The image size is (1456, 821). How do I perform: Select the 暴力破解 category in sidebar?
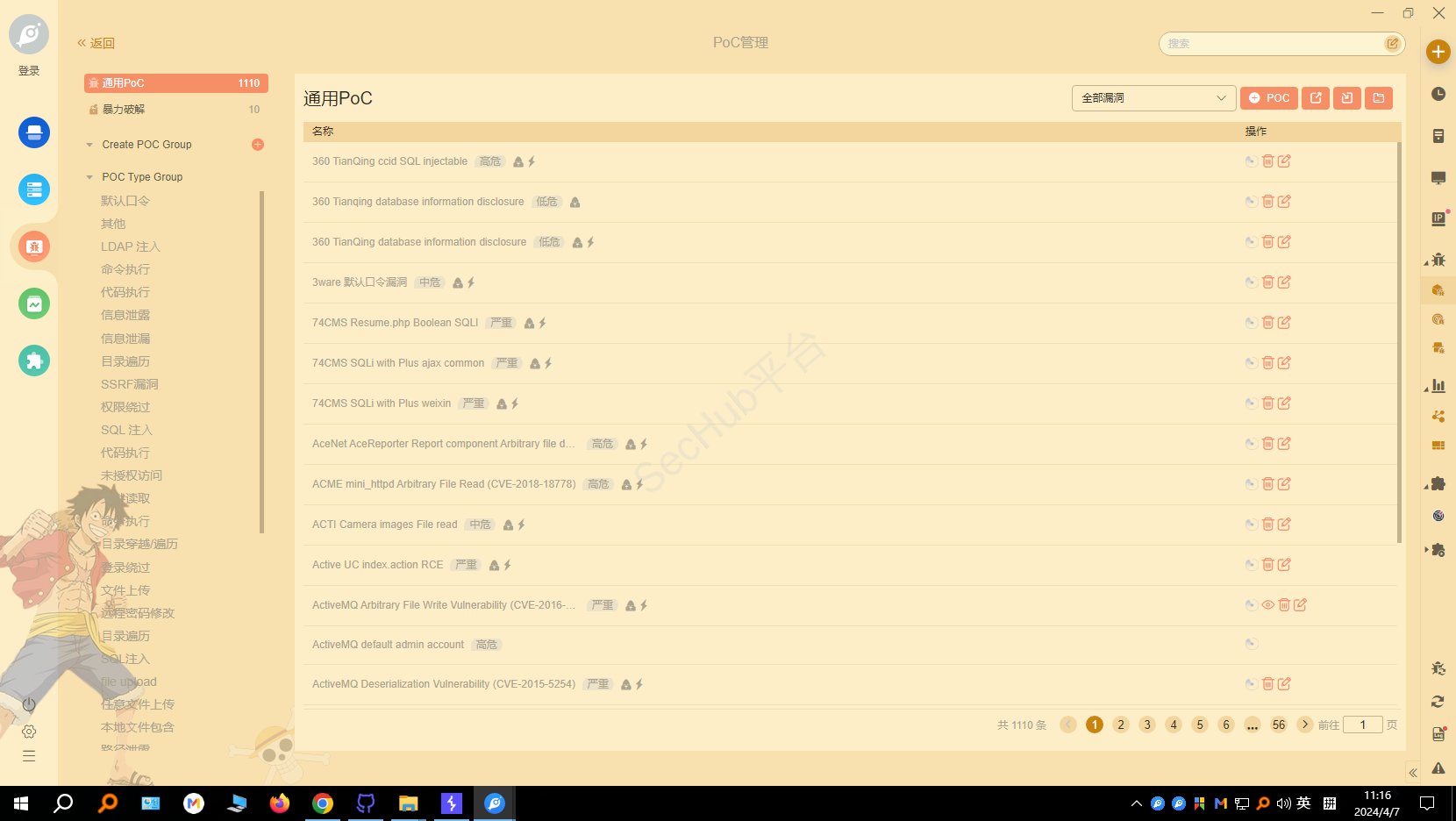coord(124,110)
